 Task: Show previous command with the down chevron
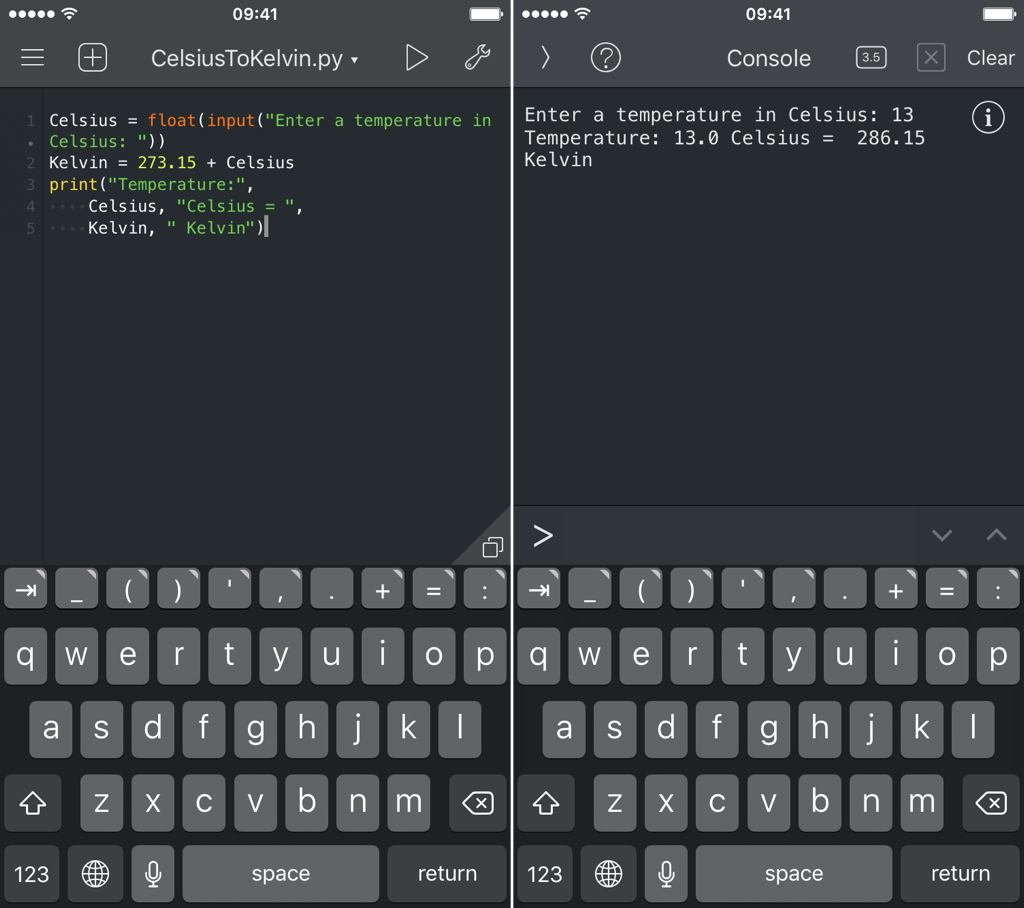[942, 536]
